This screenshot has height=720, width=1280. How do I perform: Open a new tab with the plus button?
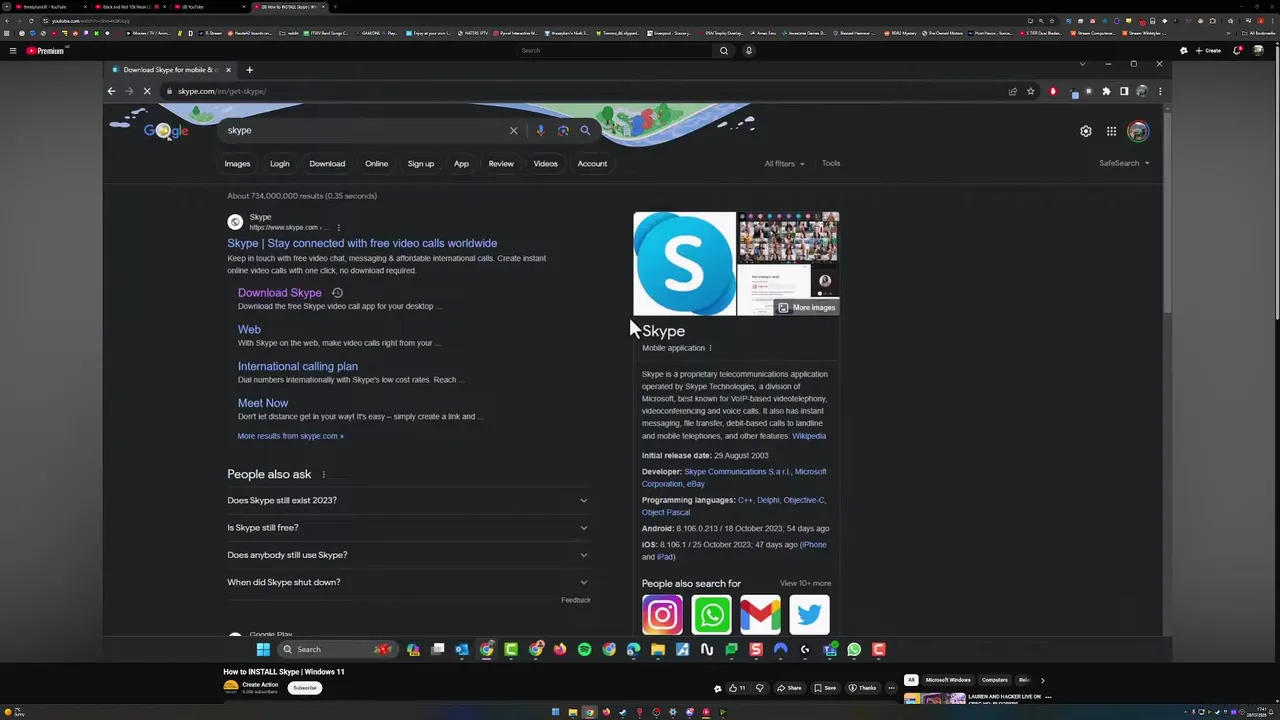click(249, 70)
